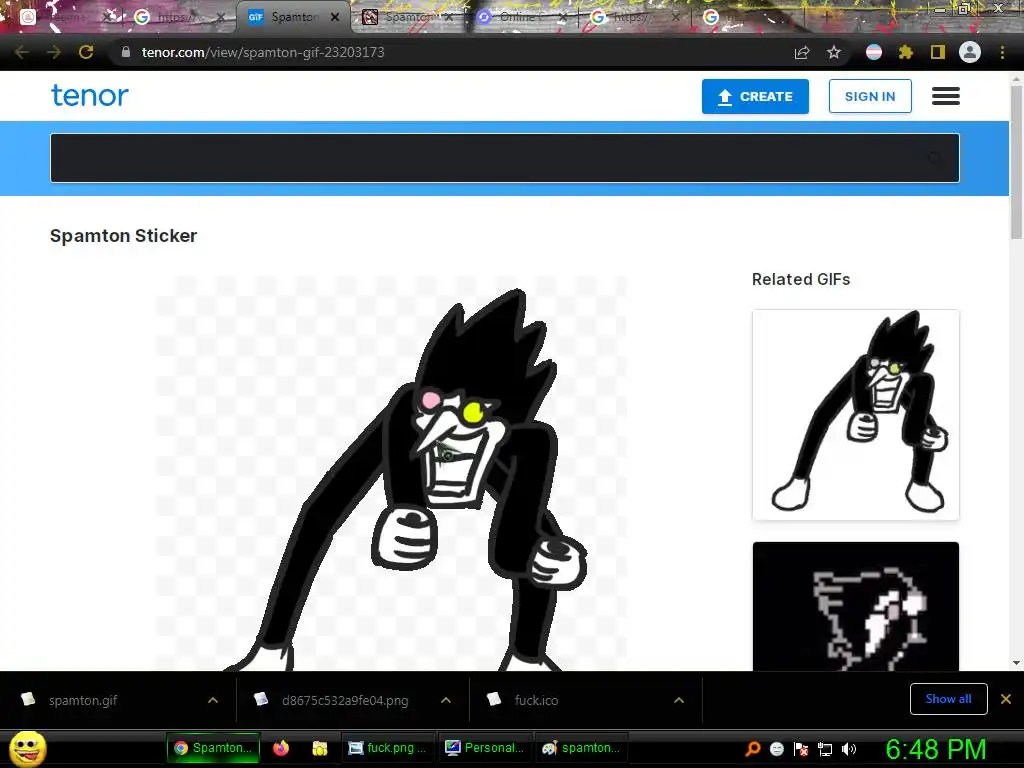Screen dimensions: 1024x768
Task: Click the round face tray icon
Action: (x=776, y=749)
